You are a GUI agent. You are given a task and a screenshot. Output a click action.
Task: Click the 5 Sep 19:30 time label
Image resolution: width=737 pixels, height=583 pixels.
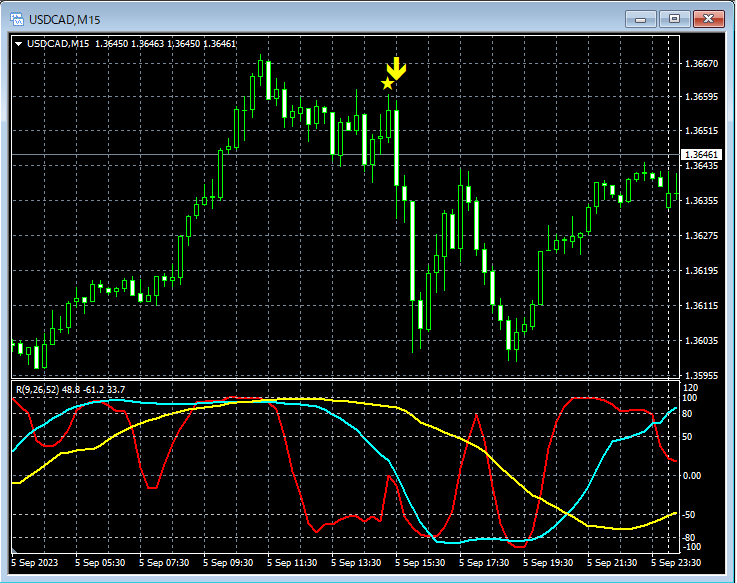point(548,563)
